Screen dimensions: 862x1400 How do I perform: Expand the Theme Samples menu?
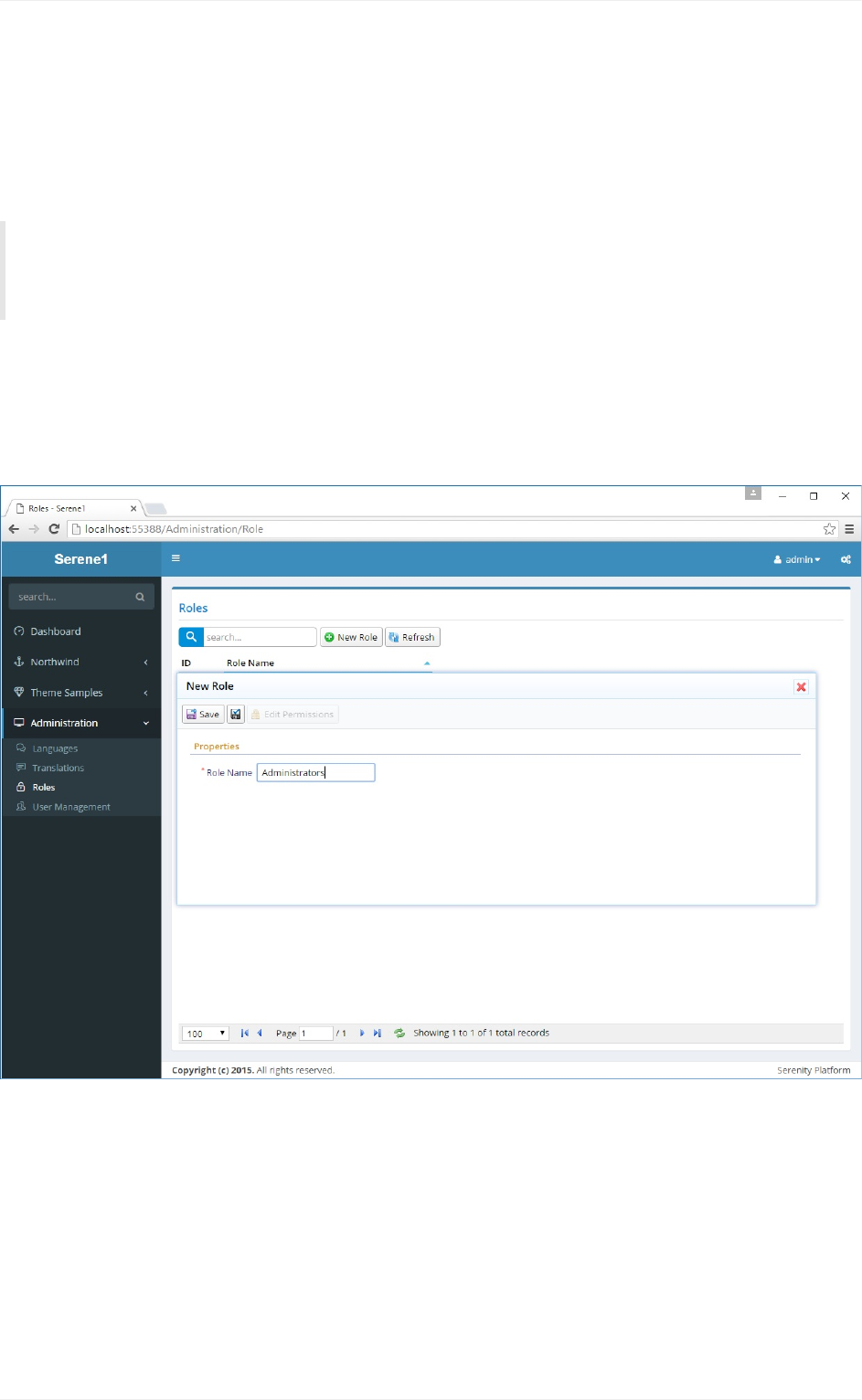(81, 693)
